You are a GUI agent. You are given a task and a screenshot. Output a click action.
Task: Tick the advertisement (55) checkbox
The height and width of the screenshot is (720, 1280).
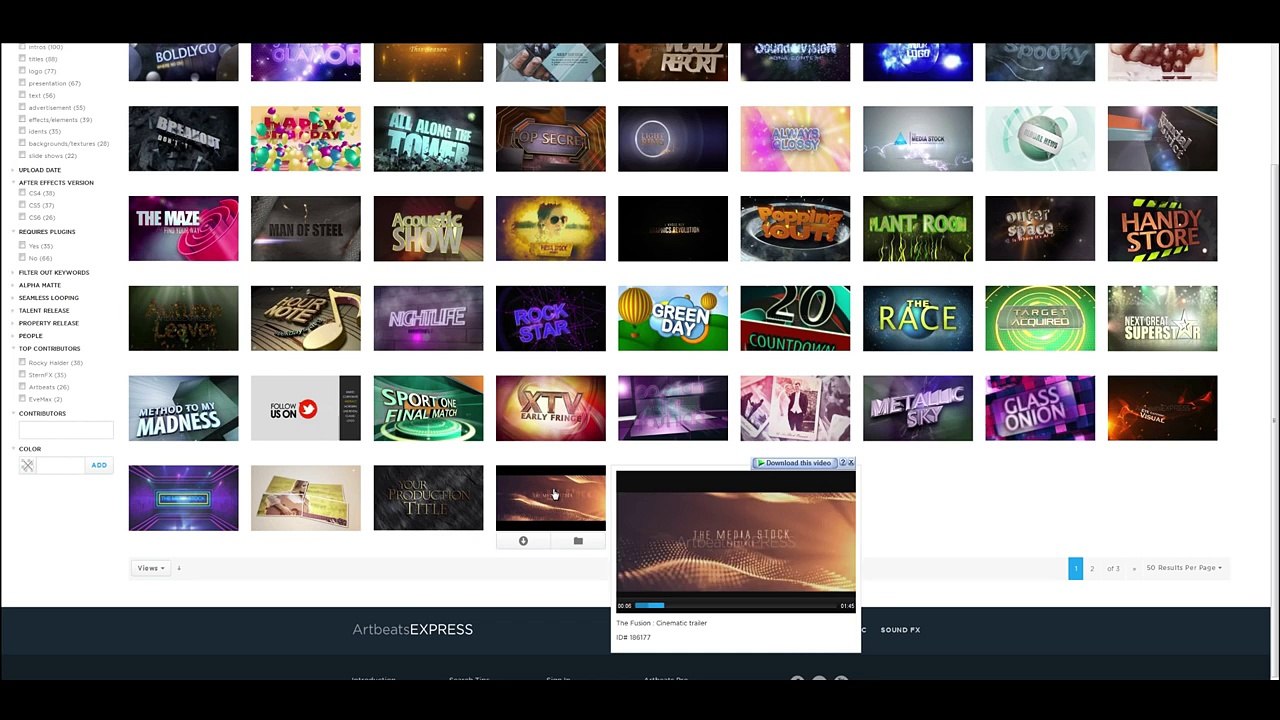23,107
